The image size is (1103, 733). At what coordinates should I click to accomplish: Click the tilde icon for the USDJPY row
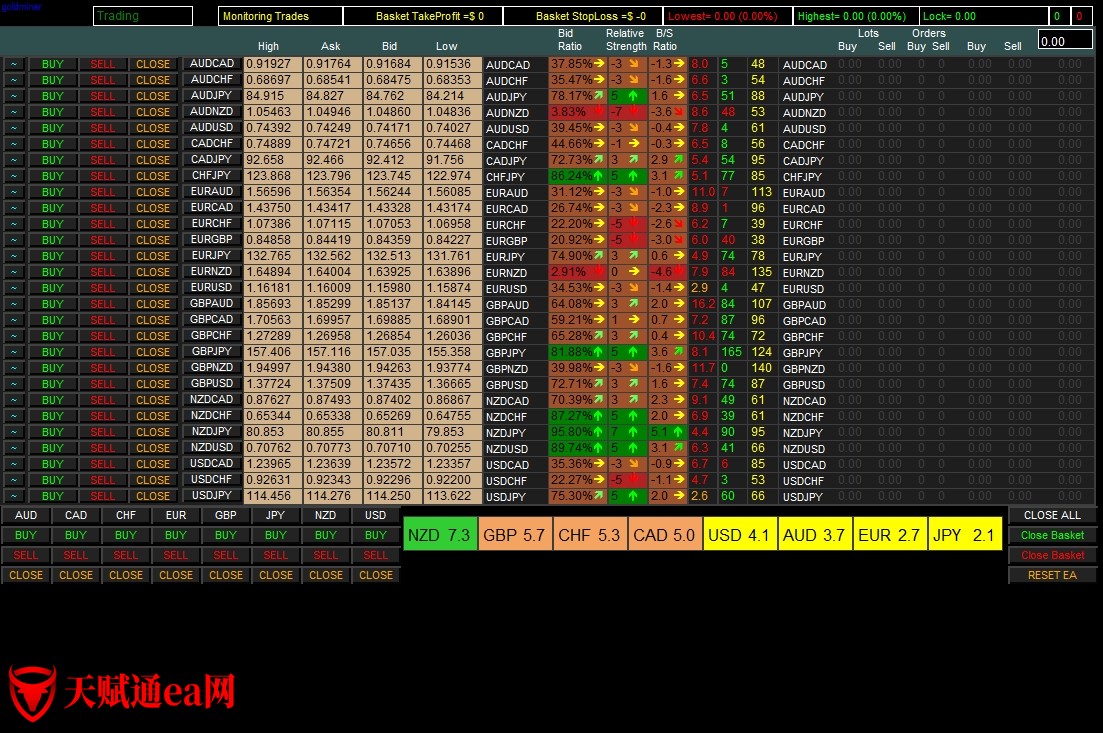click(14, 496)
